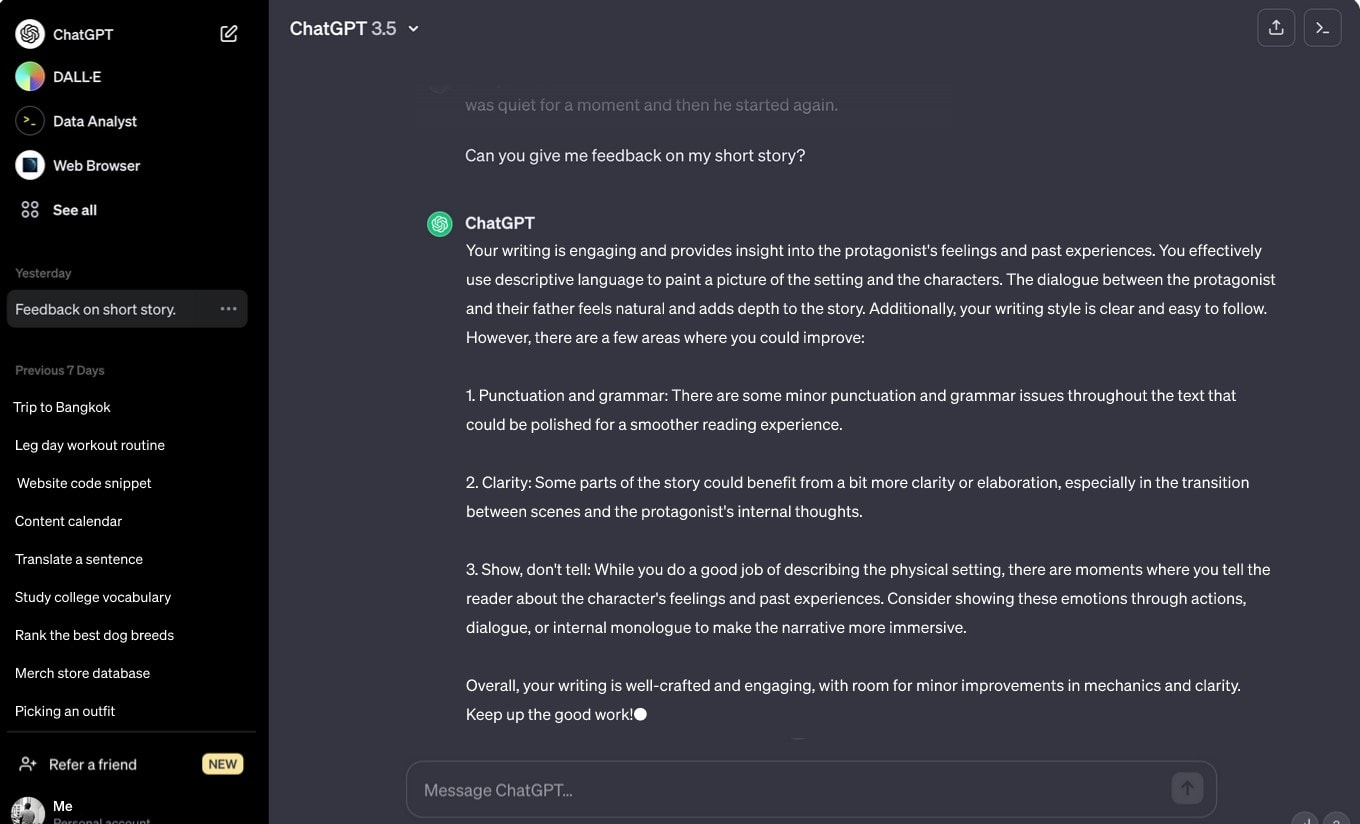Click the green ChatGPT avatar beside the response
The width and height of the screenshot is (1360, 824).
coord(439,224)
